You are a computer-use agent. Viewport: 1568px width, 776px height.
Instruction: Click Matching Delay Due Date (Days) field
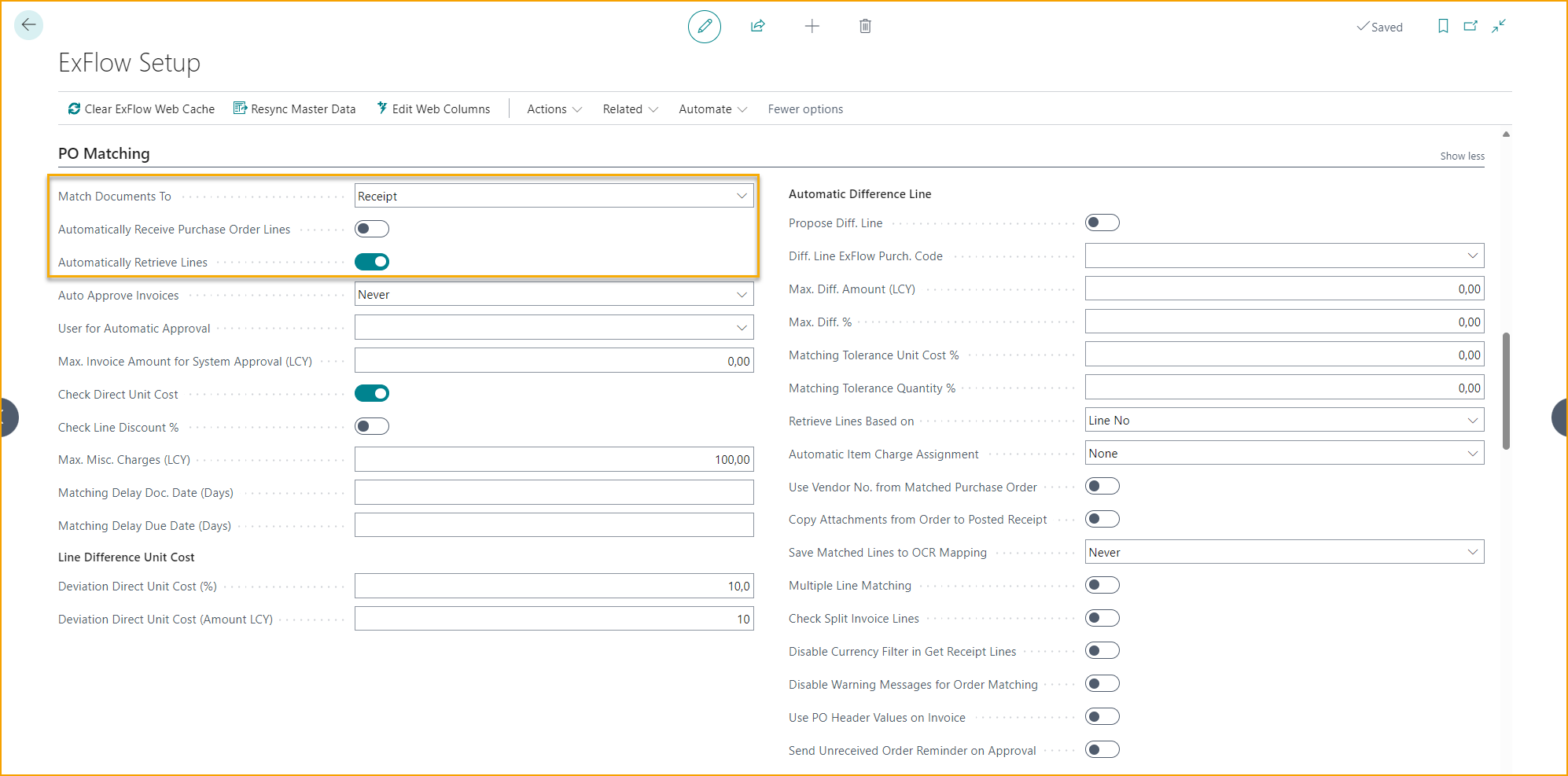pos(554,525)
